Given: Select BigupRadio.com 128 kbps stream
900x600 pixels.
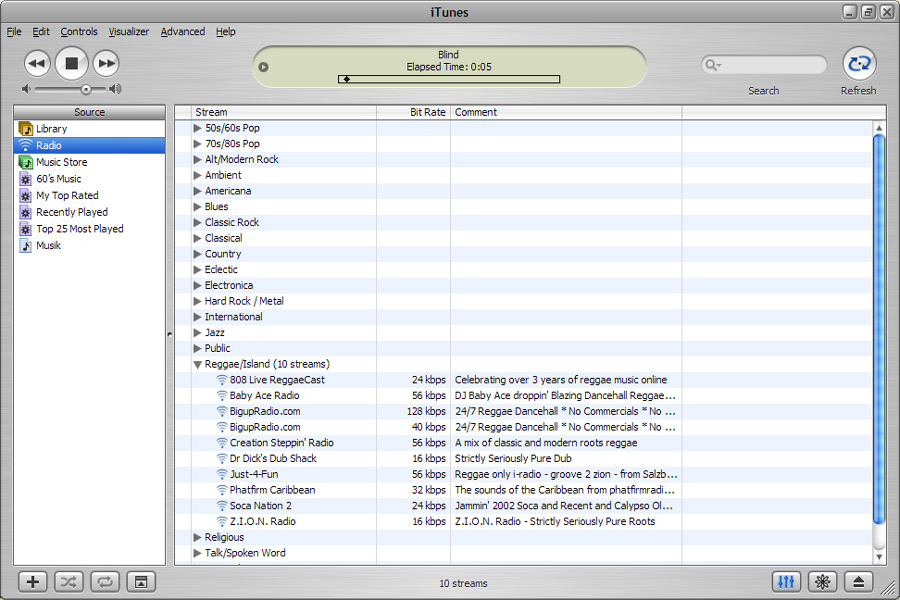Looking at the screenshot, I should coord(523,411).
